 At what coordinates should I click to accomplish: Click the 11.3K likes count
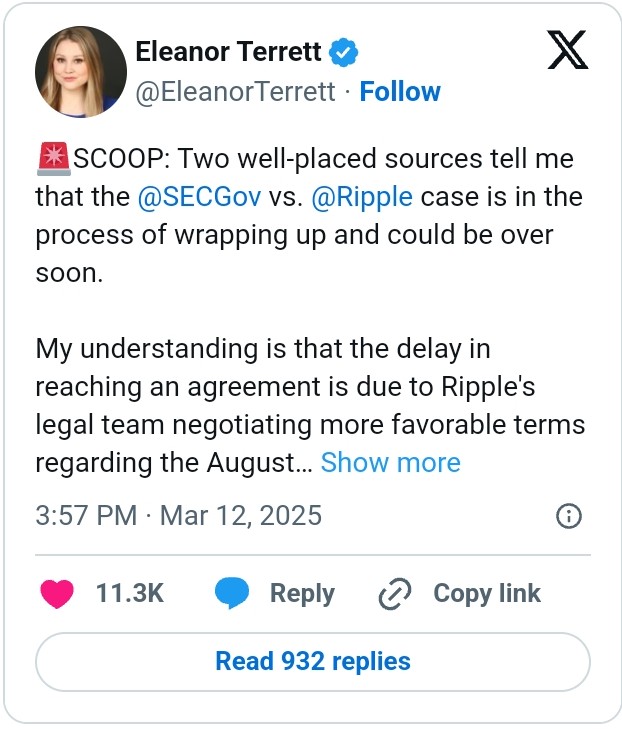tap(129, 593)
